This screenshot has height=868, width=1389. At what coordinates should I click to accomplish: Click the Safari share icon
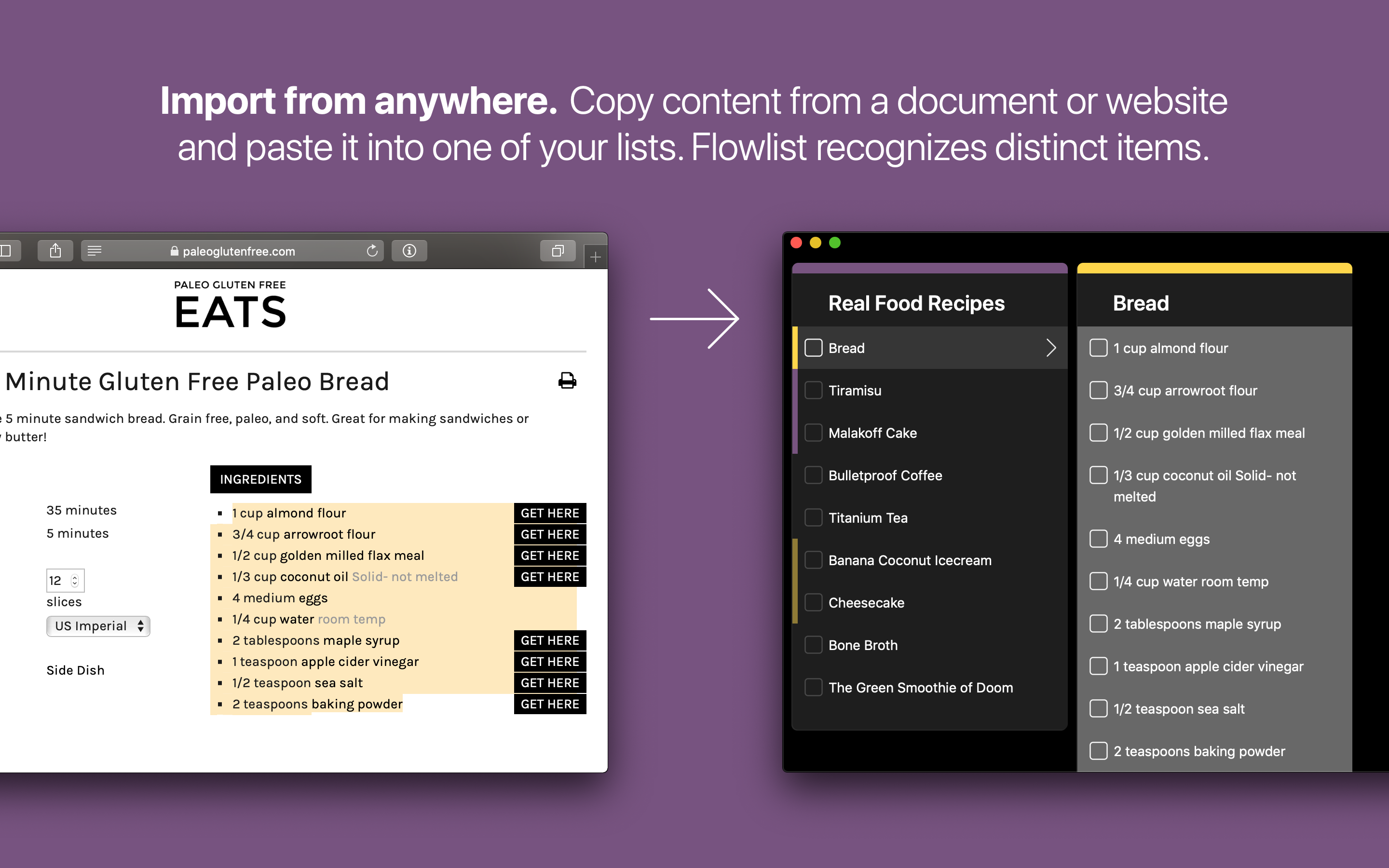(x=55, y=251)
